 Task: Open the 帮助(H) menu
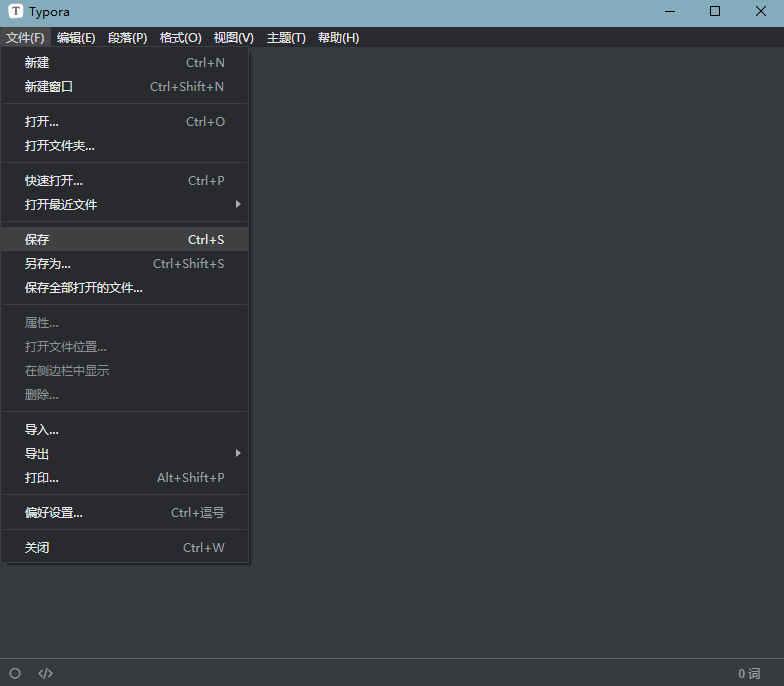(338, 38)
